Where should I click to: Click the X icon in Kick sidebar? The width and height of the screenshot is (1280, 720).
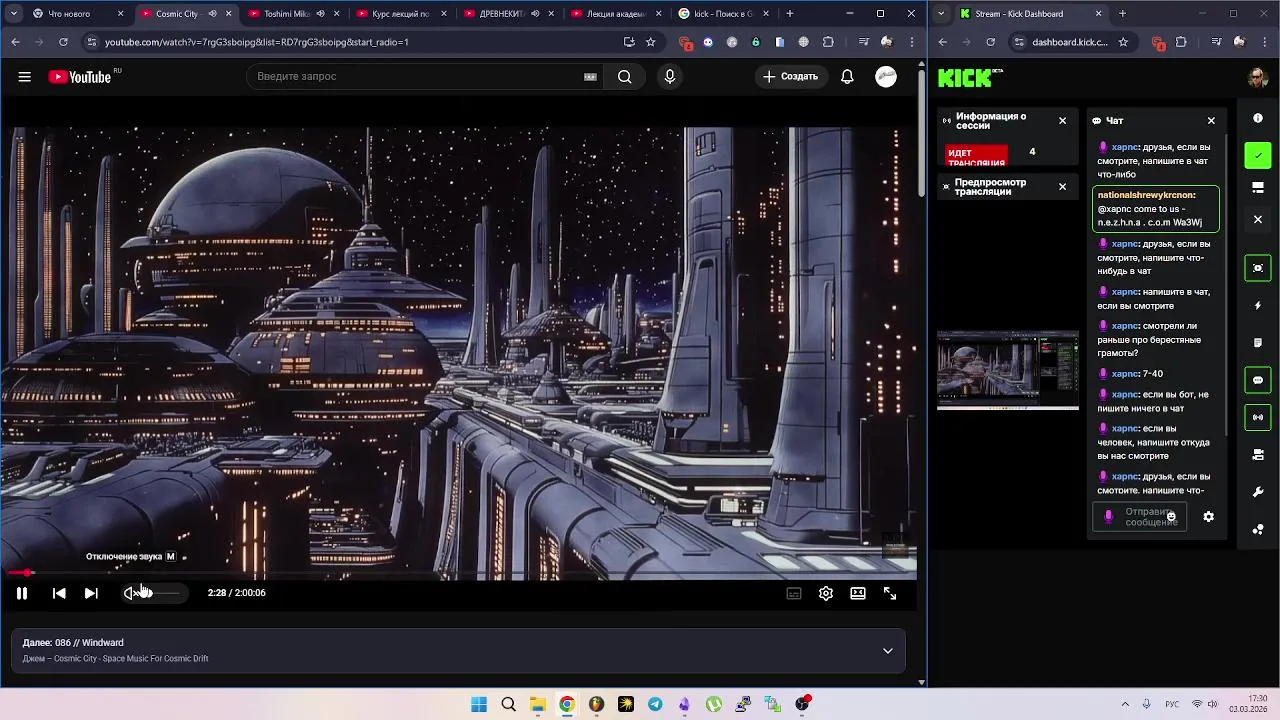(x=1258, y=219)
